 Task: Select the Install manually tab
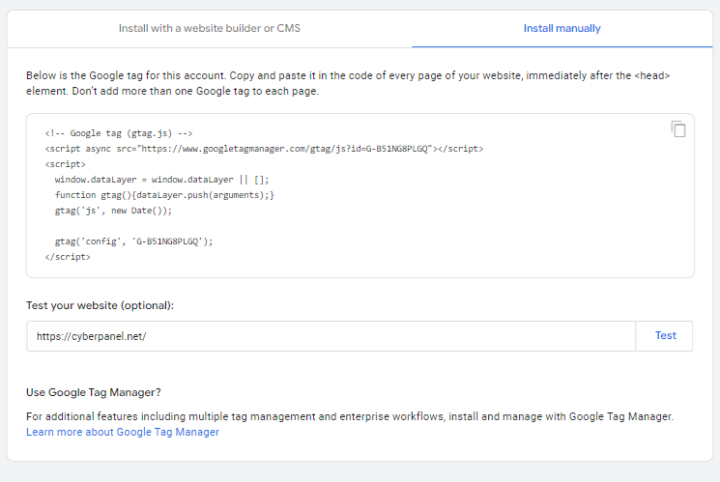pyautogui.click(x=562, y=28)
